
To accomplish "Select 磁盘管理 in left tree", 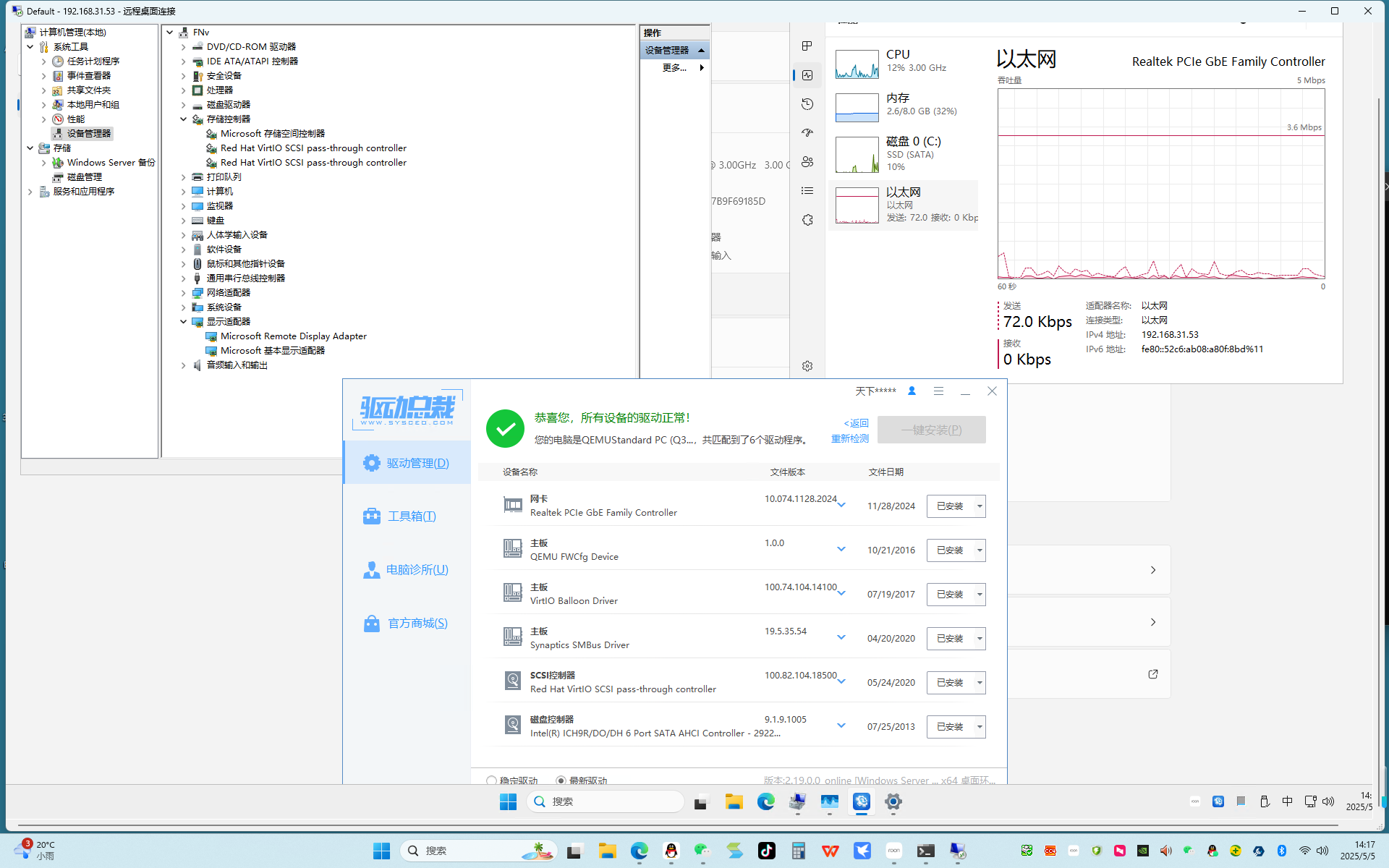I will (77, 176).
